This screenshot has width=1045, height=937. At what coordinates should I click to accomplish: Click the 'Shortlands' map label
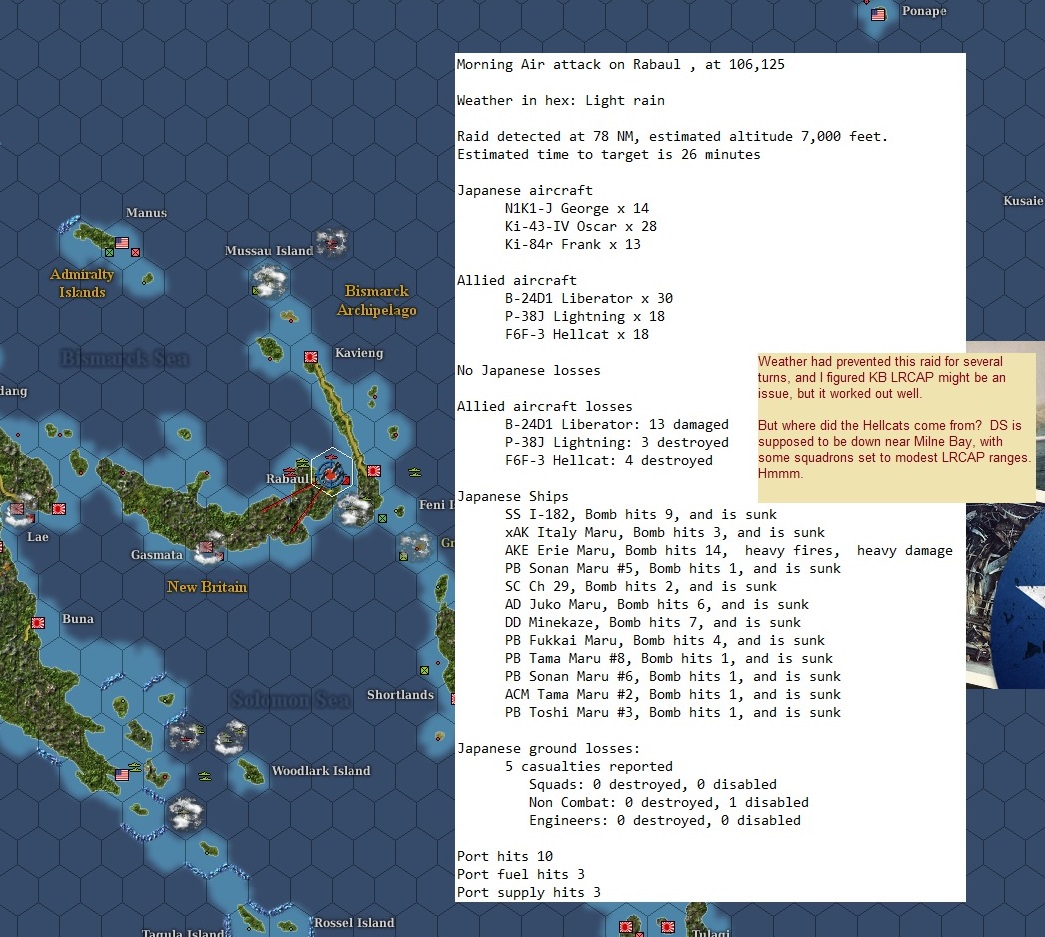[401, 694]
